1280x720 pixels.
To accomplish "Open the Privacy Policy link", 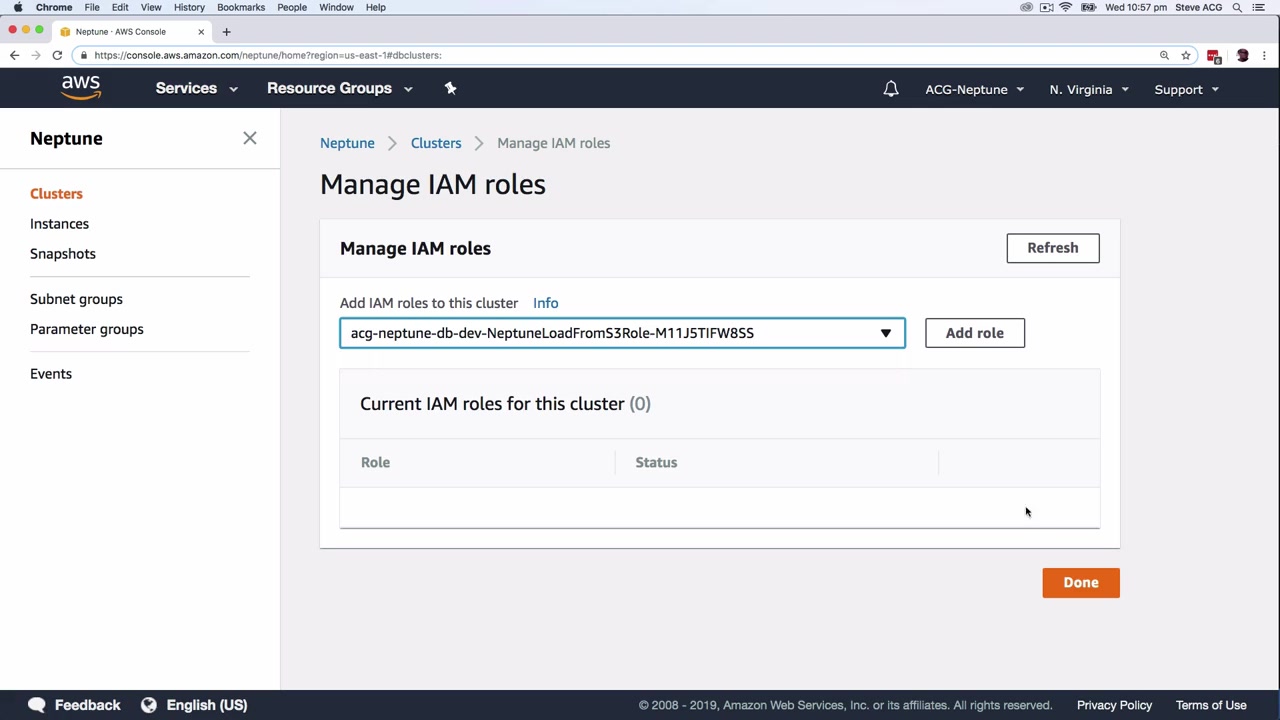I will tap(1114, 705).
